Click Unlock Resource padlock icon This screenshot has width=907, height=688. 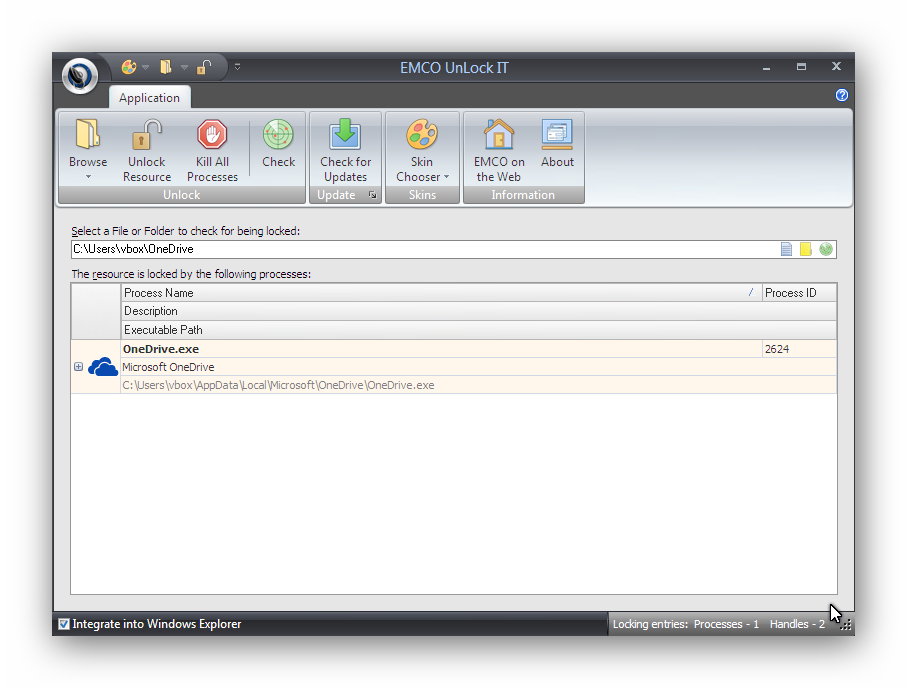tap(146, 135)
